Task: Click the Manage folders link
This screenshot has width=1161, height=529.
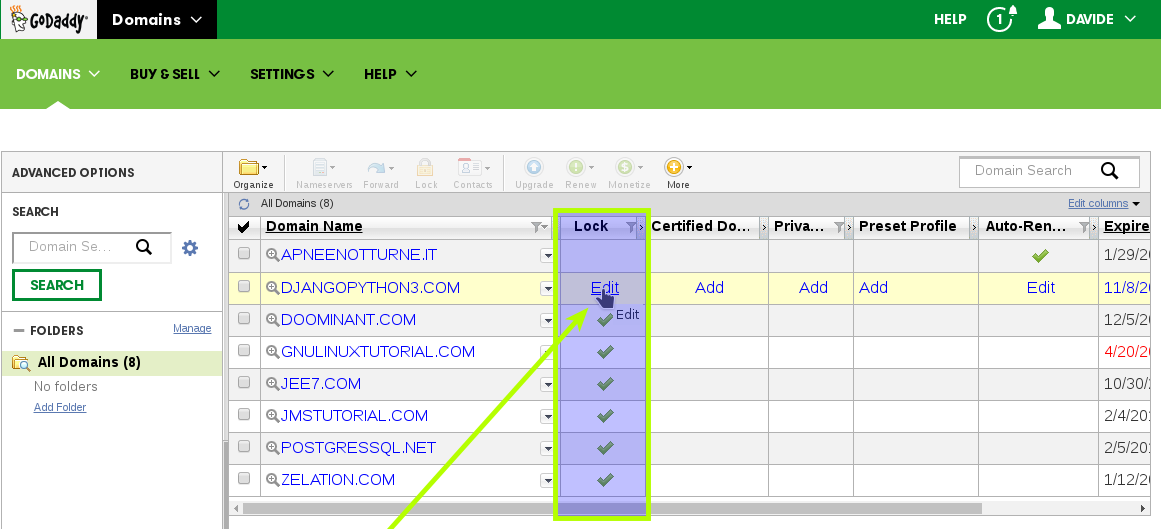Action: pyautogui.click(x=192, y=328)
